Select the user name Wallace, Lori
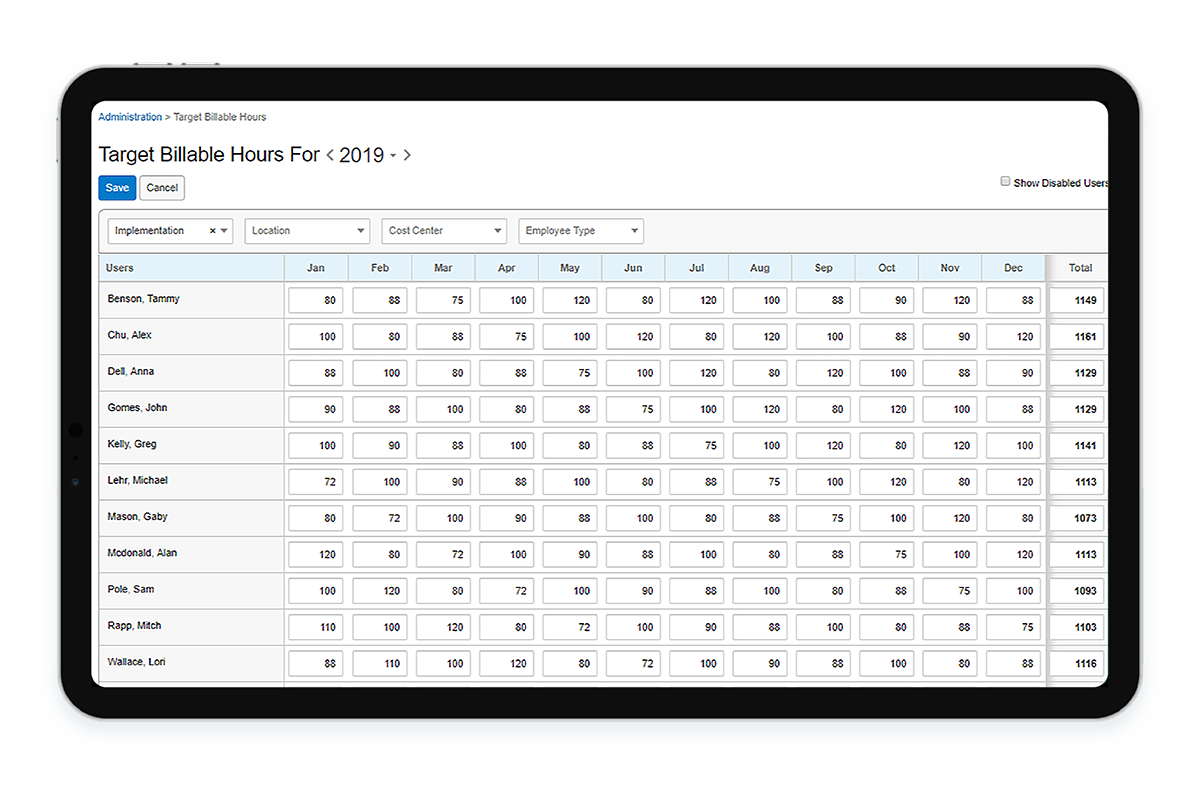 pyautogui.click(x=136, y=662)
